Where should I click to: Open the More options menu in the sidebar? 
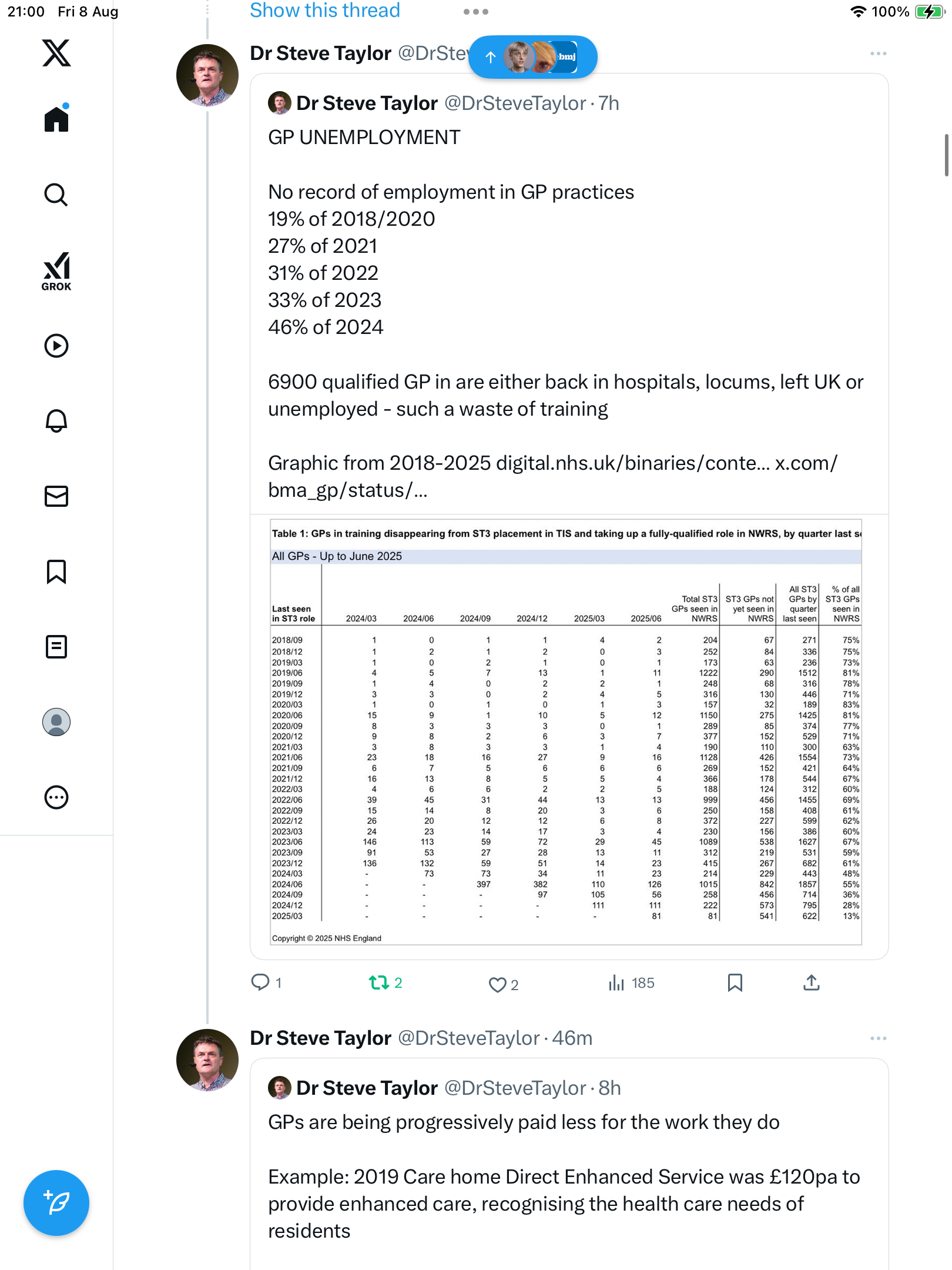[x=56, y=797]
